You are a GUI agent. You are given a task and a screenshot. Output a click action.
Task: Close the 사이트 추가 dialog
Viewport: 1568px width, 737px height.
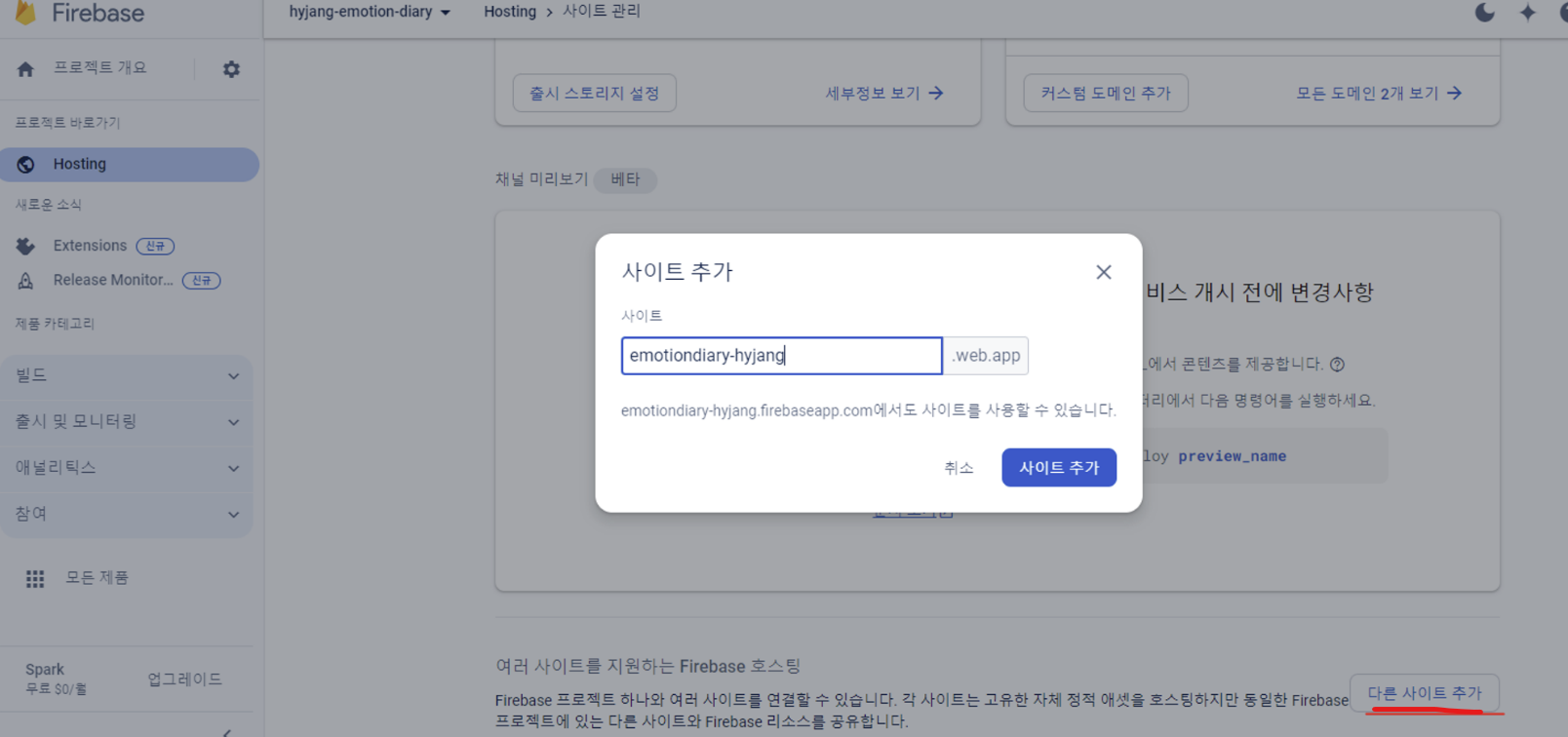tap(1103, 272)
